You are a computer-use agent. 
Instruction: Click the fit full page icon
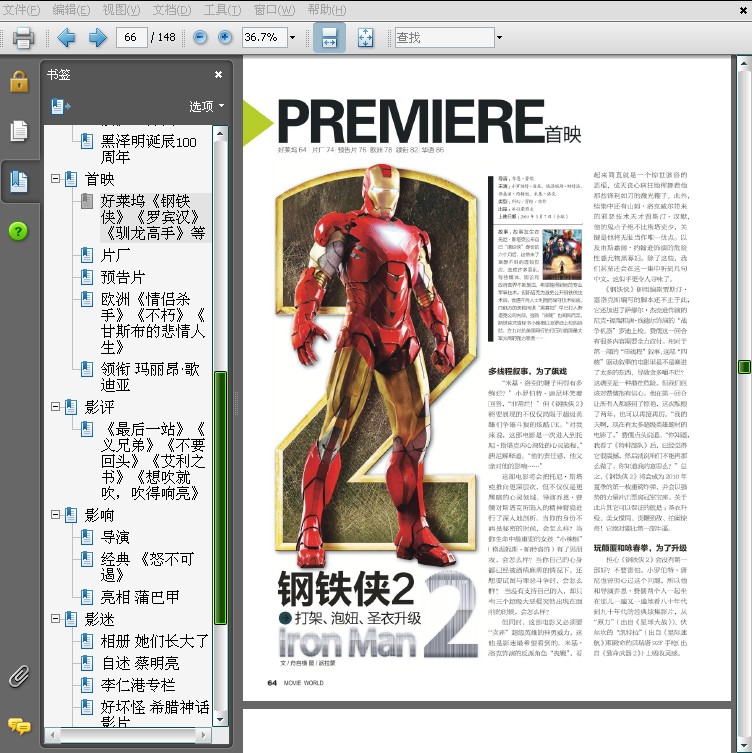point(365,37)
